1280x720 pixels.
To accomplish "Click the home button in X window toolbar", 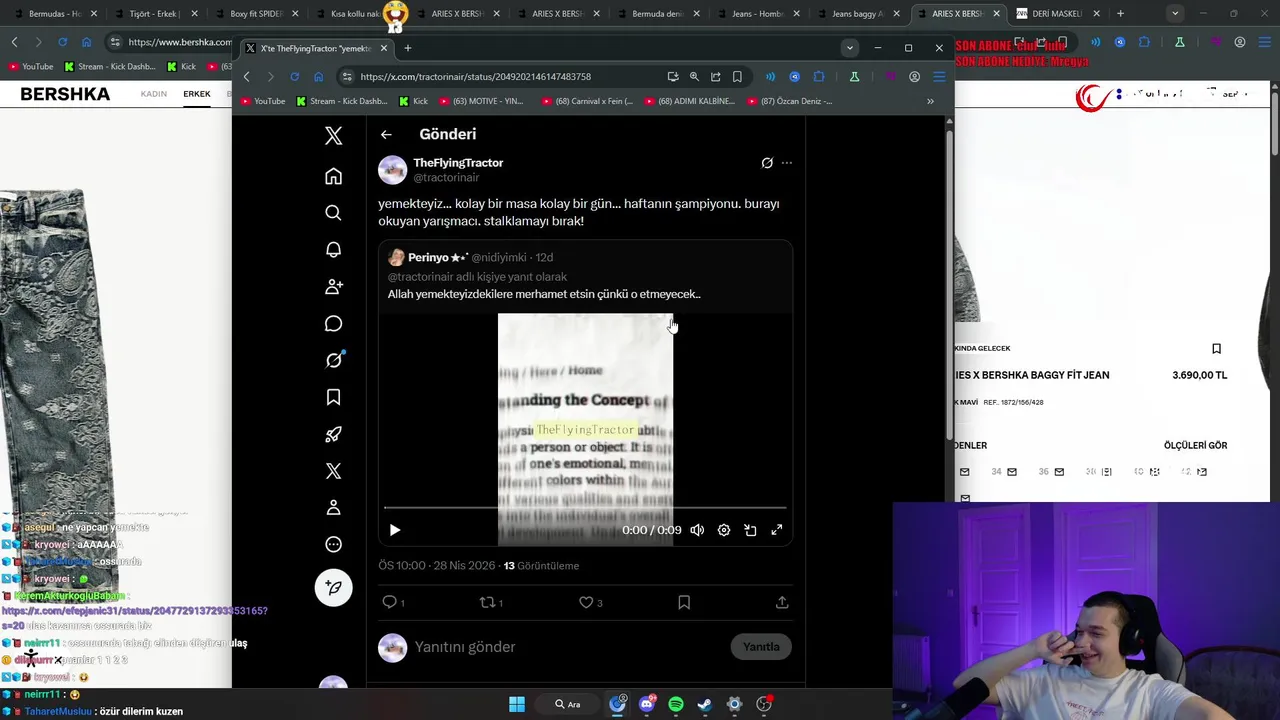I will point(318,77).
